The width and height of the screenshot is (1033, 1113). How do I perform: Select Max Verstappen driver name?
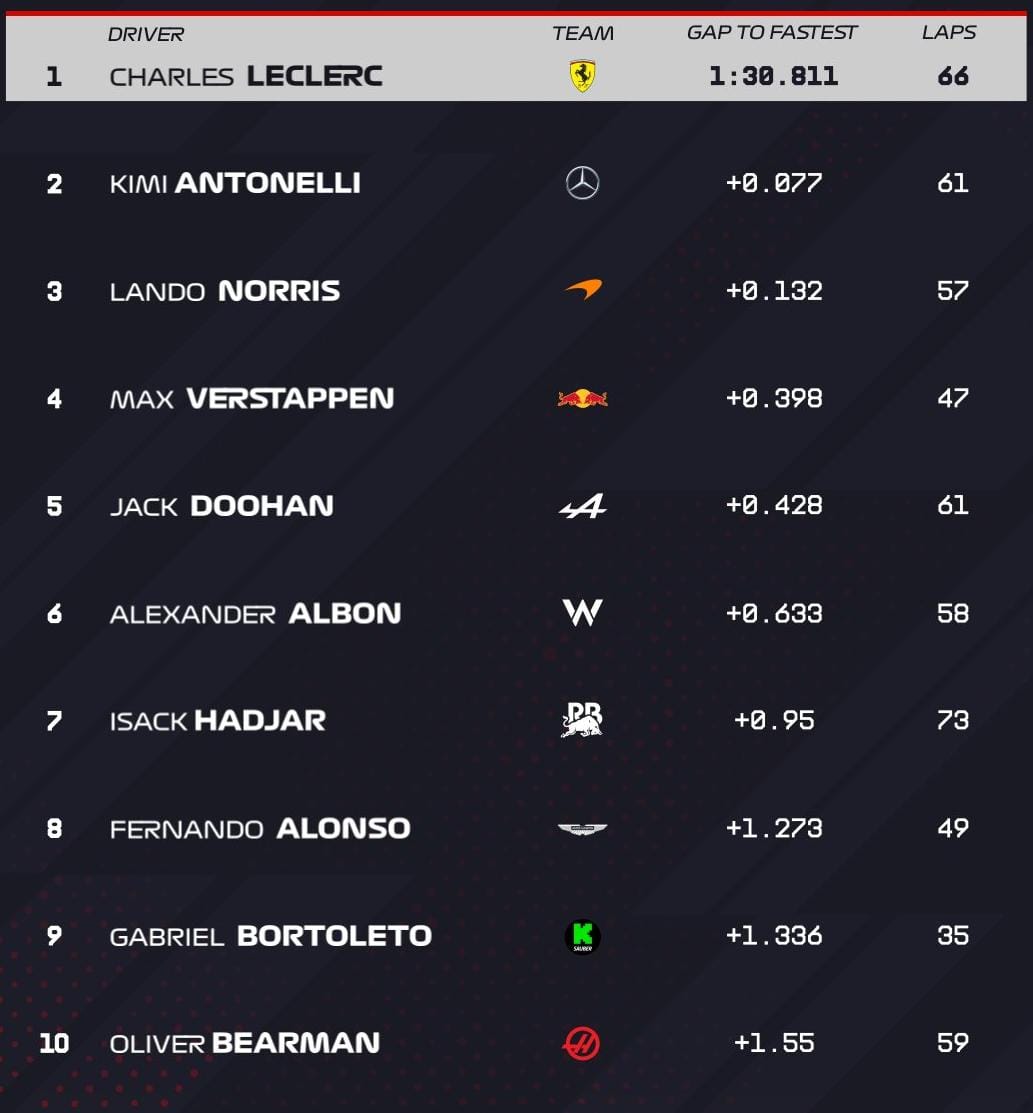(x=251, y=398)
